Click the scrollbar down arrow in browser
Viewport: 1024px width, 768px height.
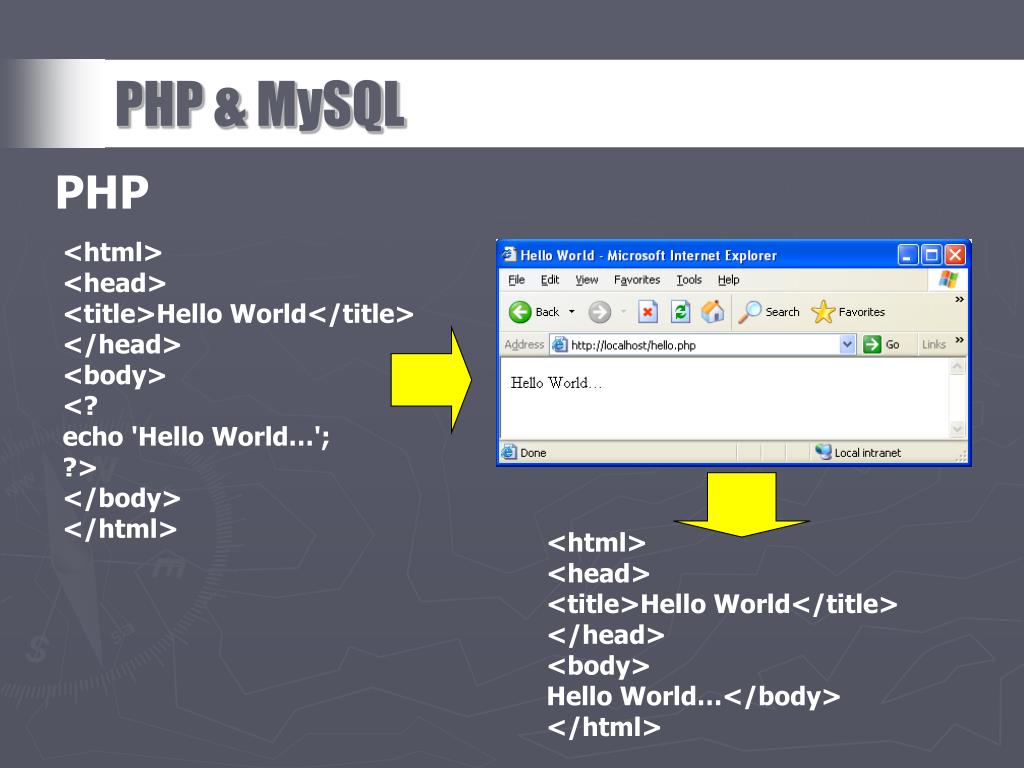[957, 429]
